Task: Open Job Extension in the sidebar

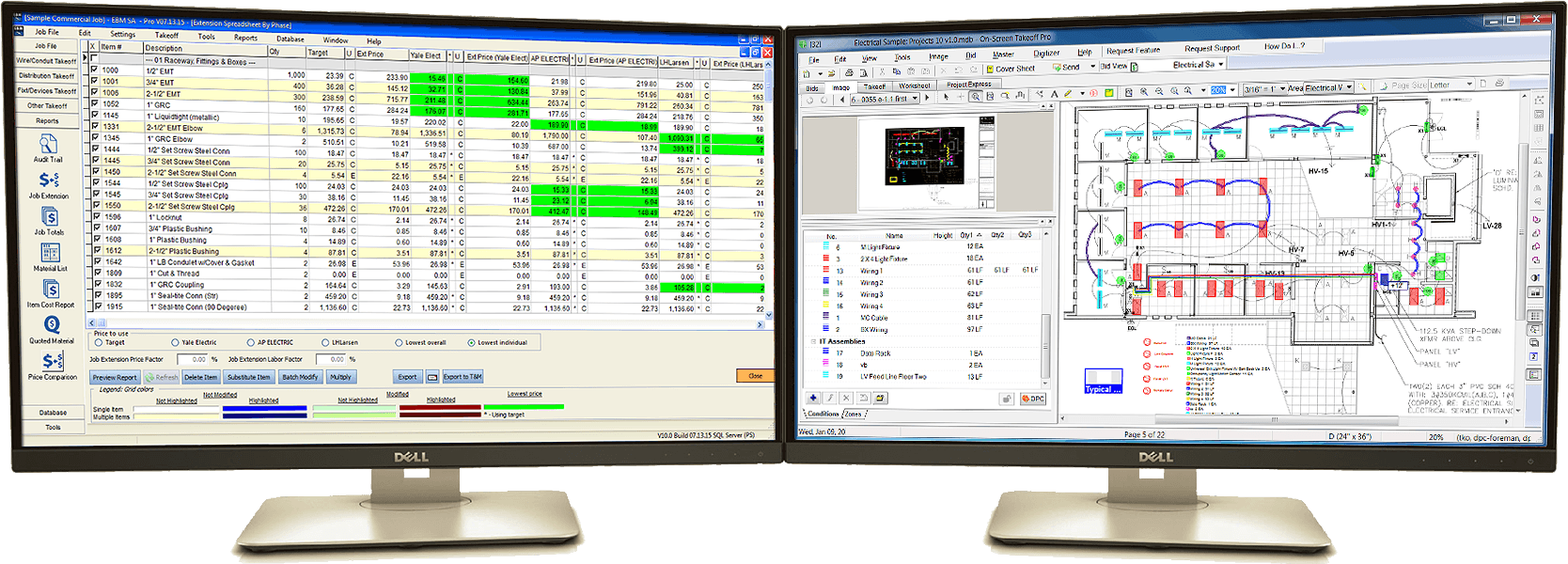Action: point(49,180)
